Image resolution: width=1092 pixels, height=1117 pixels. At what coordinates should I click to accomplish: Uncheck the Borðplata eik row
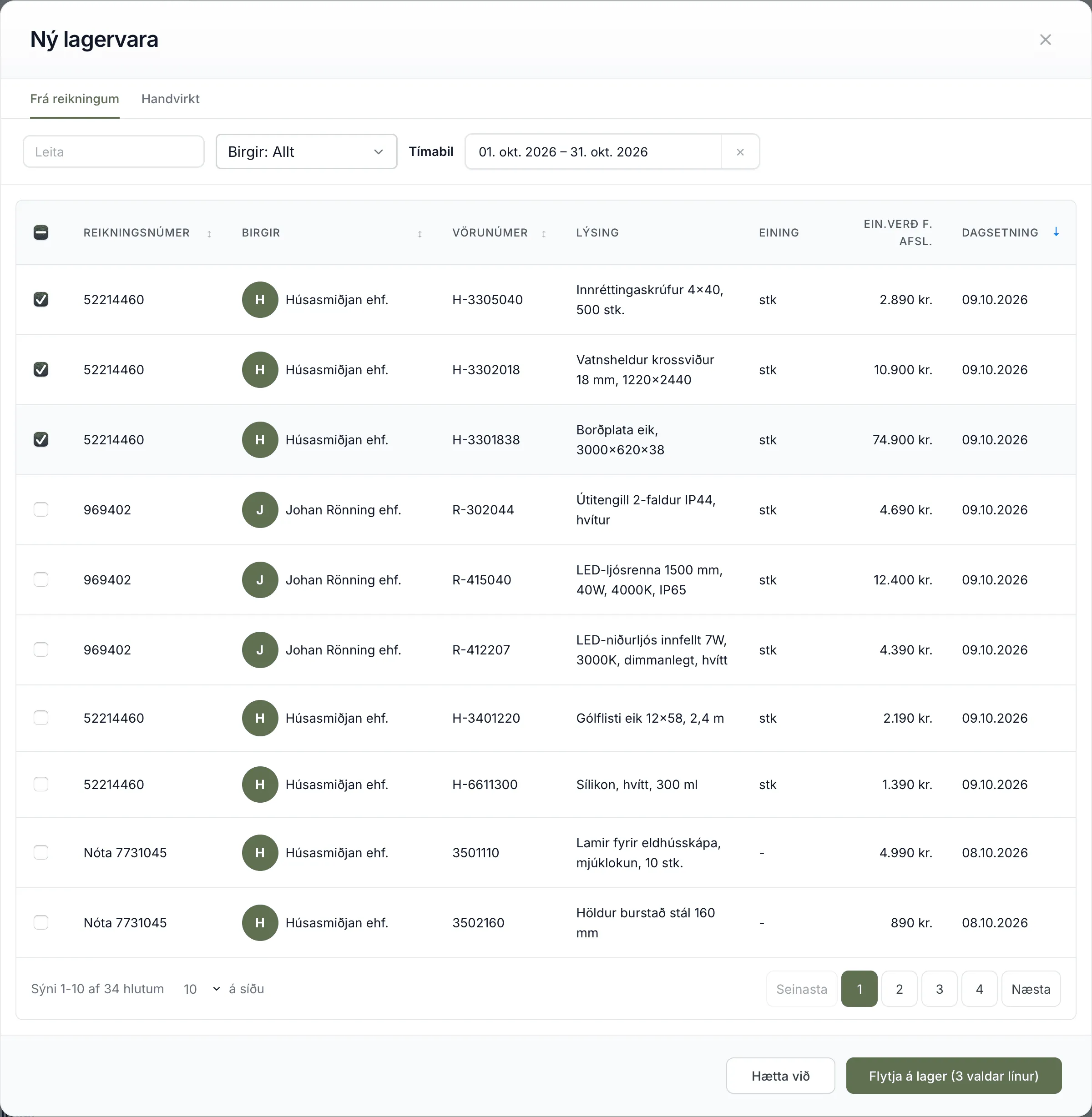(40, 439)
